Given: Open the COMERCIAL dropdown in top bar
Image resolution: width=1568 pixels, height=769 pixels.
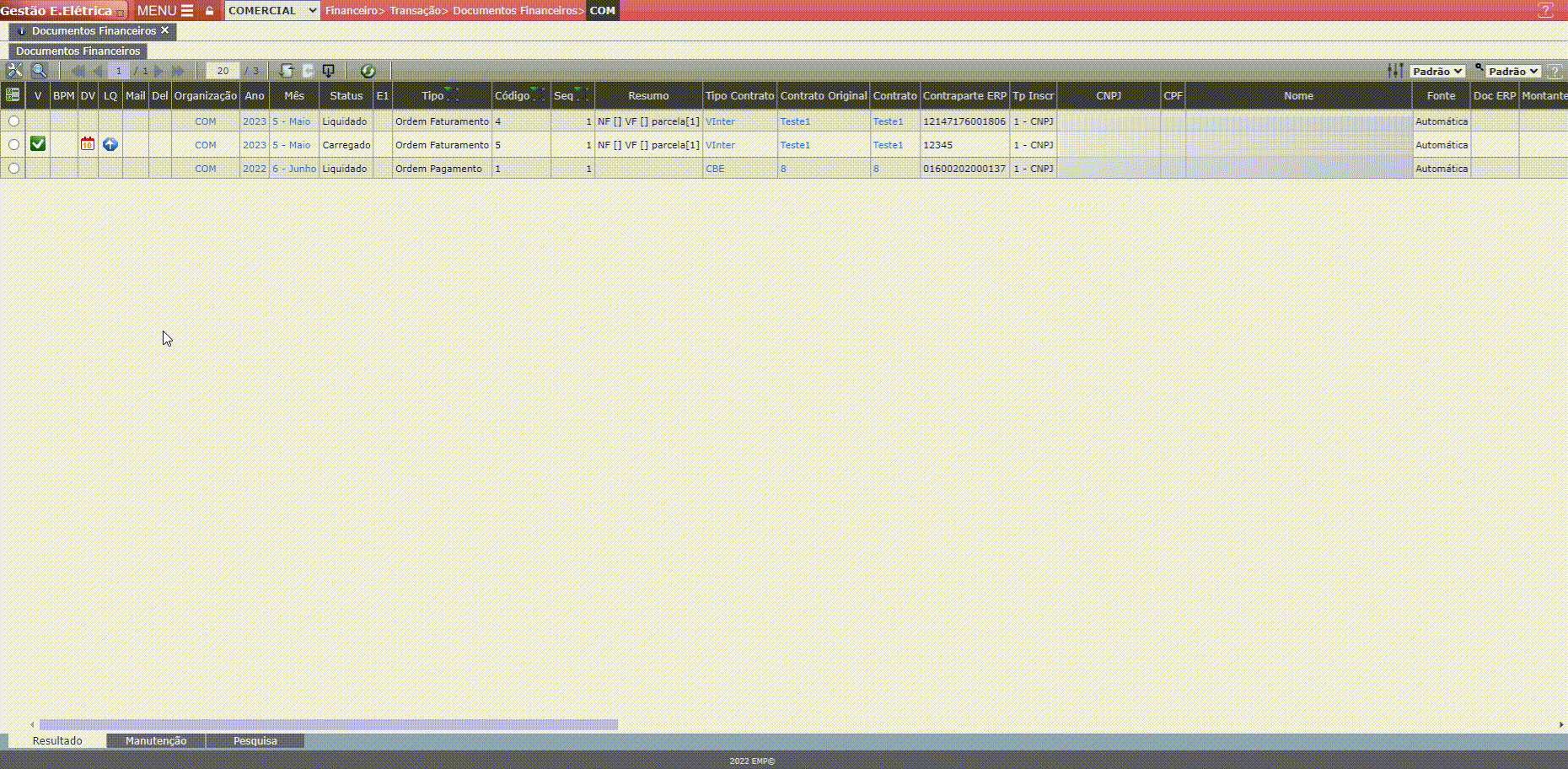Looking at the screenshot, I should point(271,10).
